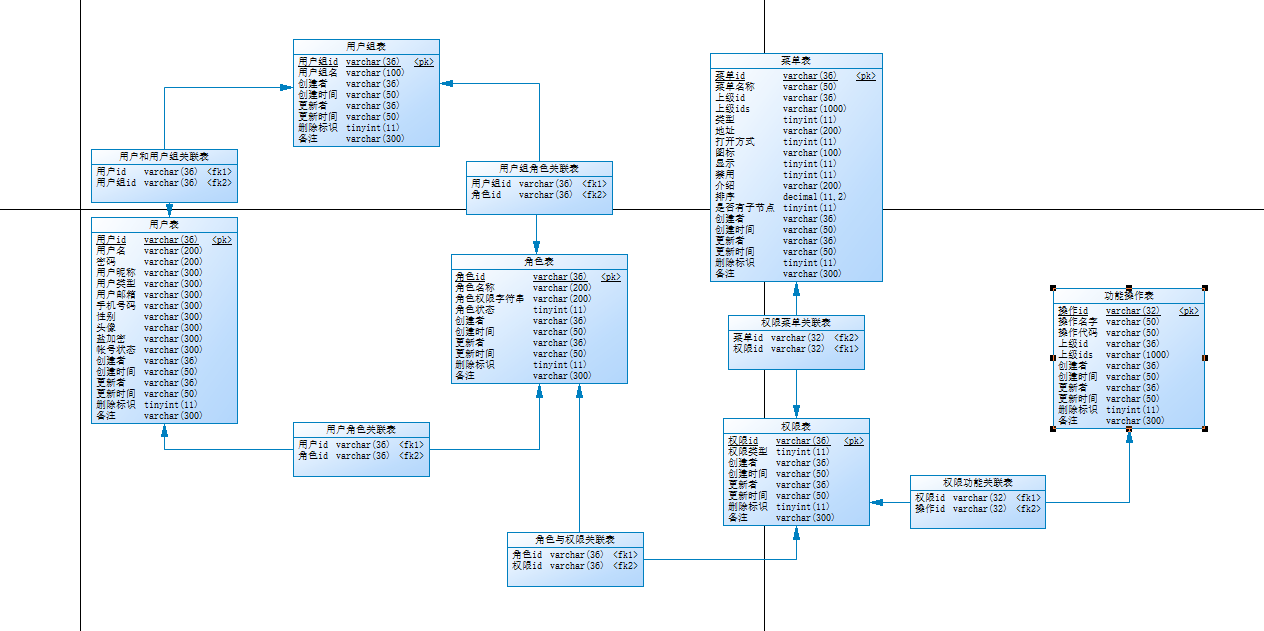Click 权限id foreign key in 权限功能关联表
1264x631 pixels.
(978, 498)
